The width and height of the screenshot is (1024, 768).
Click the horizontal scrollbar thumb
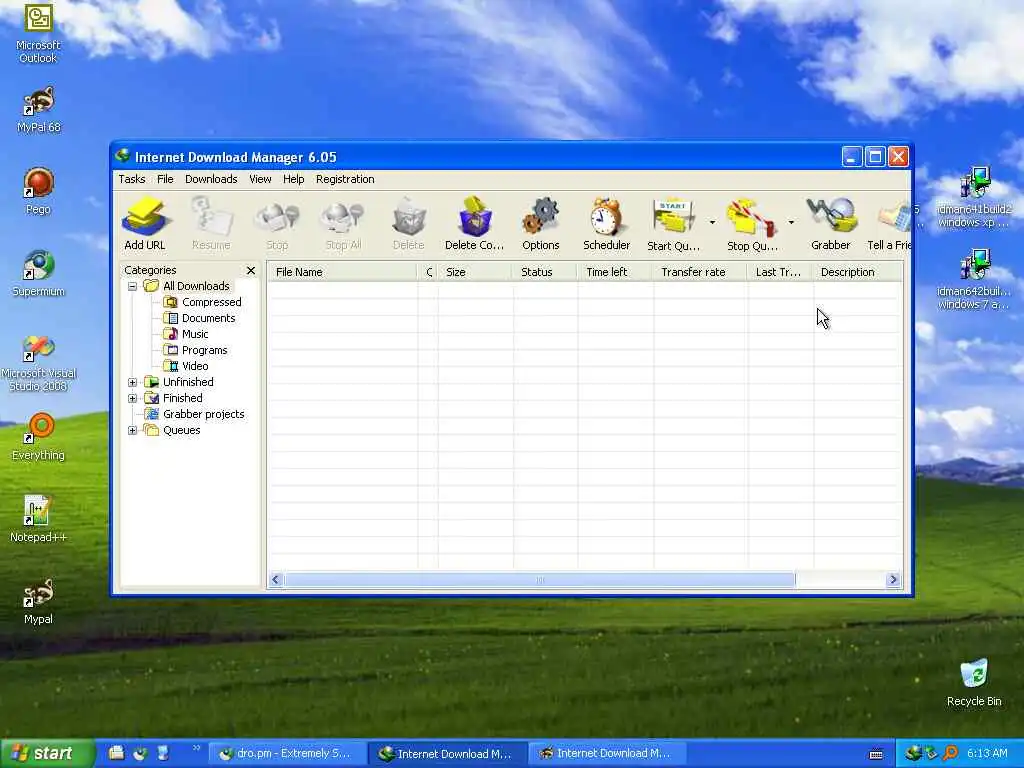pyautogui.click(x=539, y=579)
